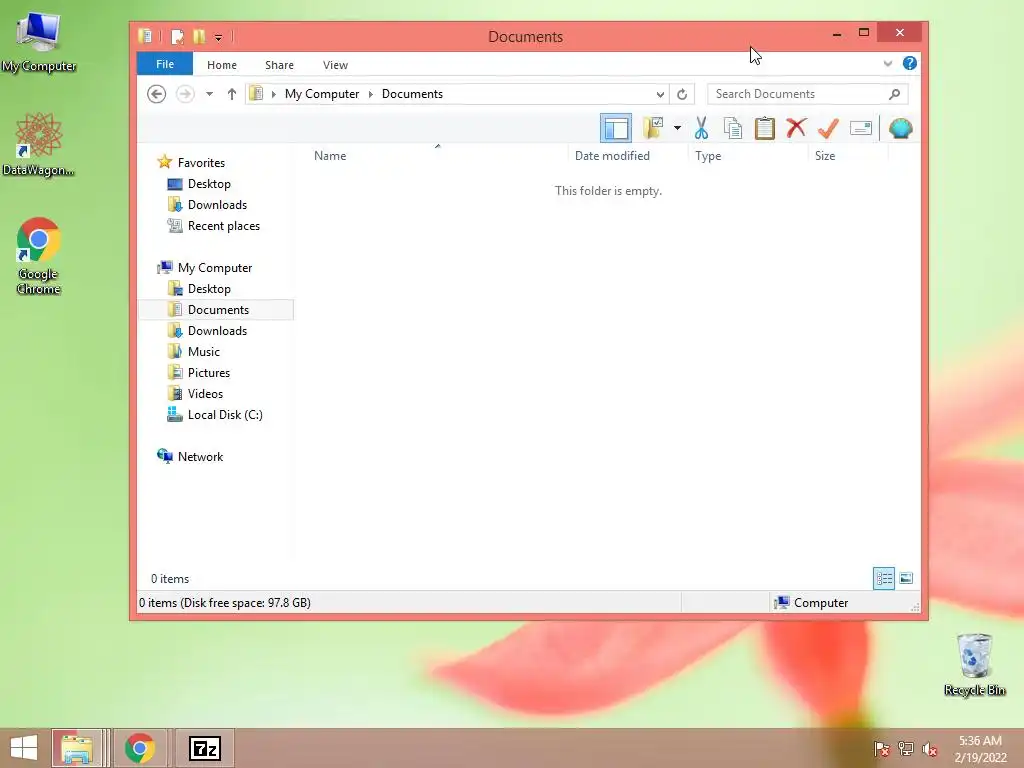Go back with the Back arrow
The height and width of the screenshot is (768, 1024).
156,94
